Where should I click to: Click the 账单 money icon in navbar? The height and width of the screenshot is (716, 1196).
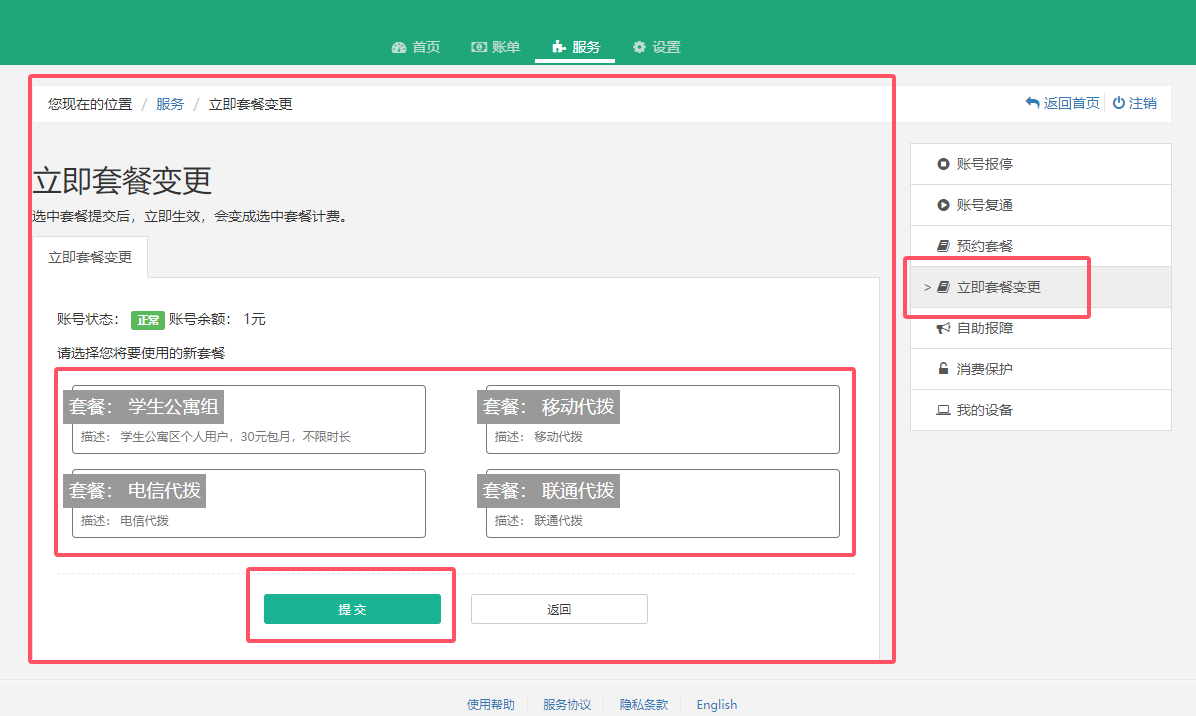click(479, 47)
